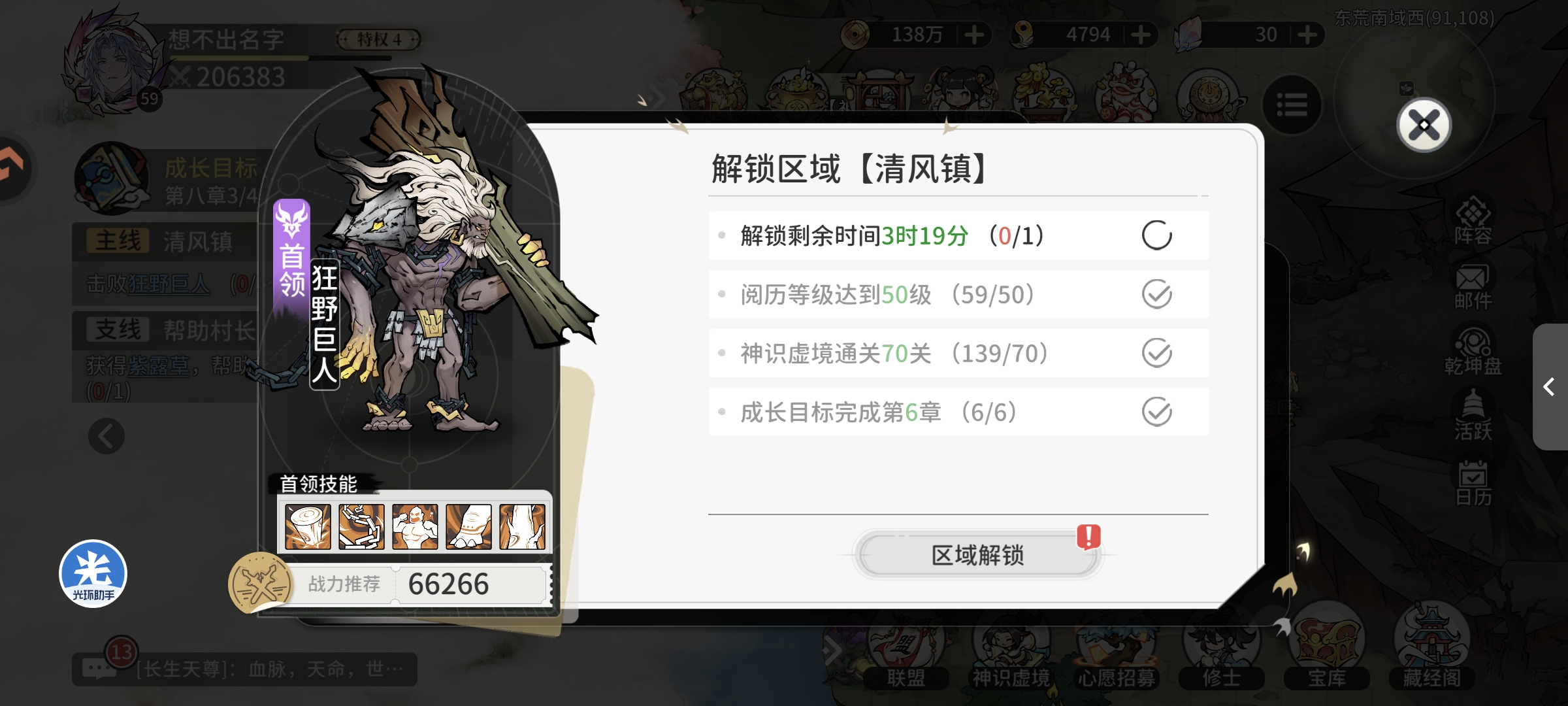The width and height of the screenshot is (1568, 706).
Task: Tap the stomping foot boss skill icon
Action: (468, 526)
